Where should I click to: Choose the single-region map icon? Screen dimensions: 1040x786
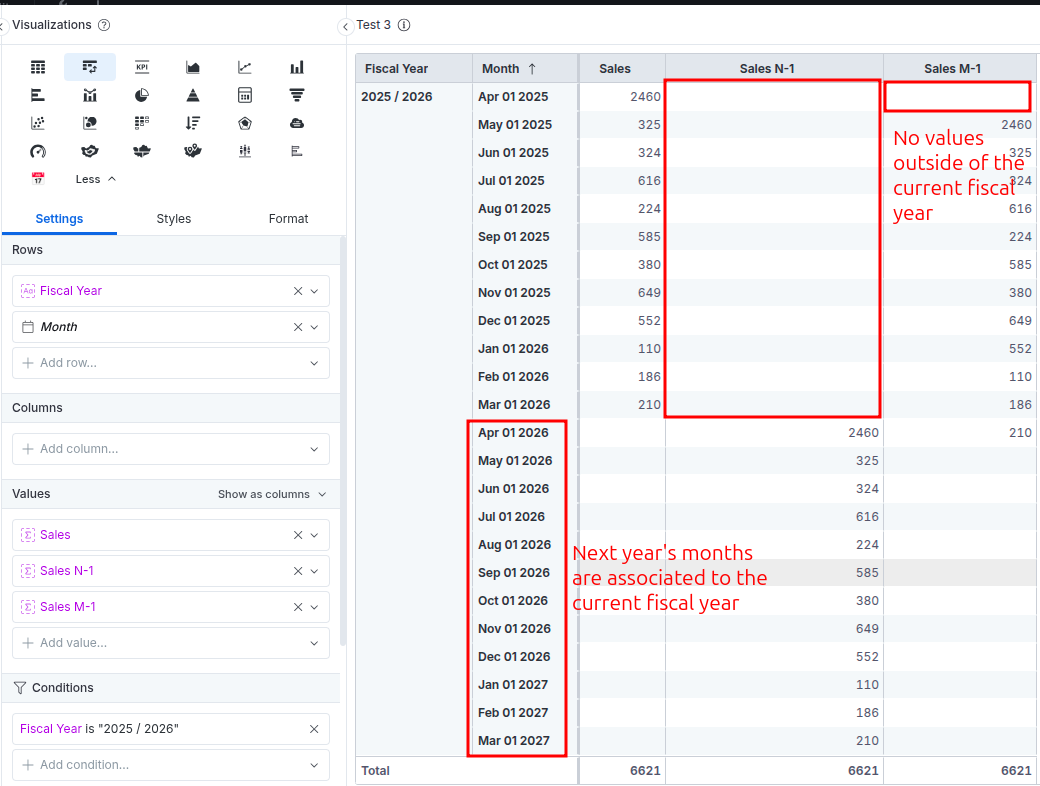(90, 151)
